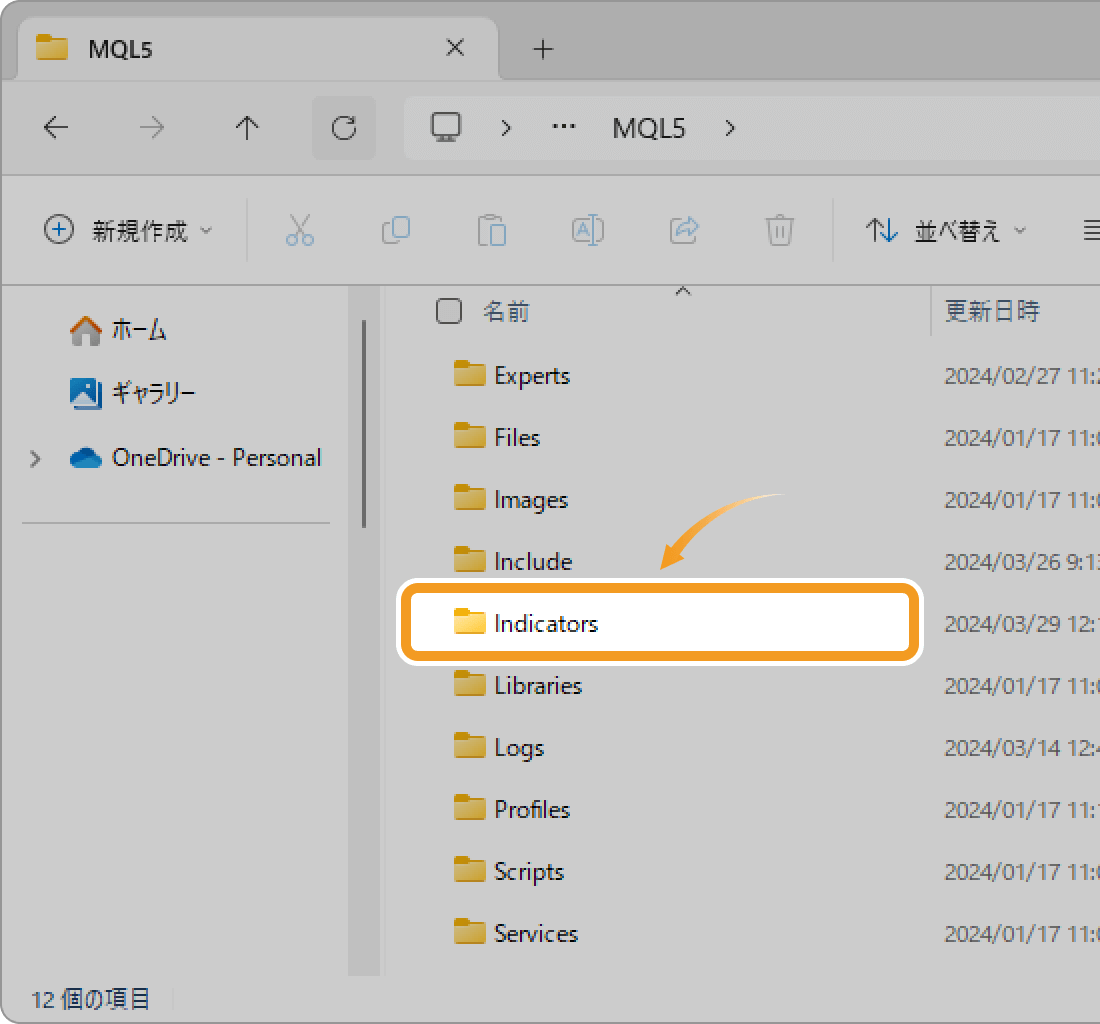This screenshot has height=1024, width=1100.
Task: Select the Files folder
Action: 497,437
